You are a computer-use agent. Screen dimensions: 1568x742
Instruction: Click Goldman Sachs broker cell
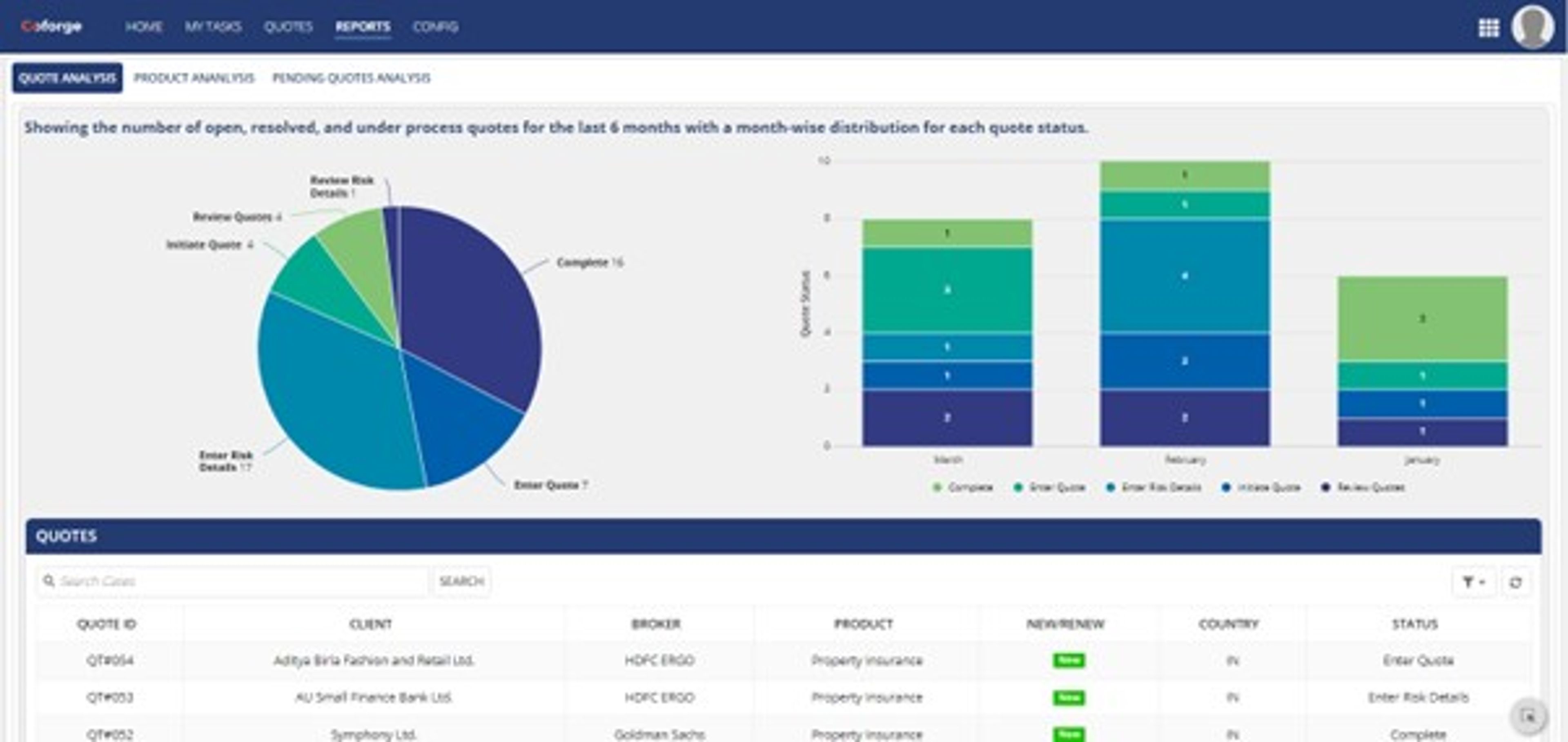coord(659,734)
